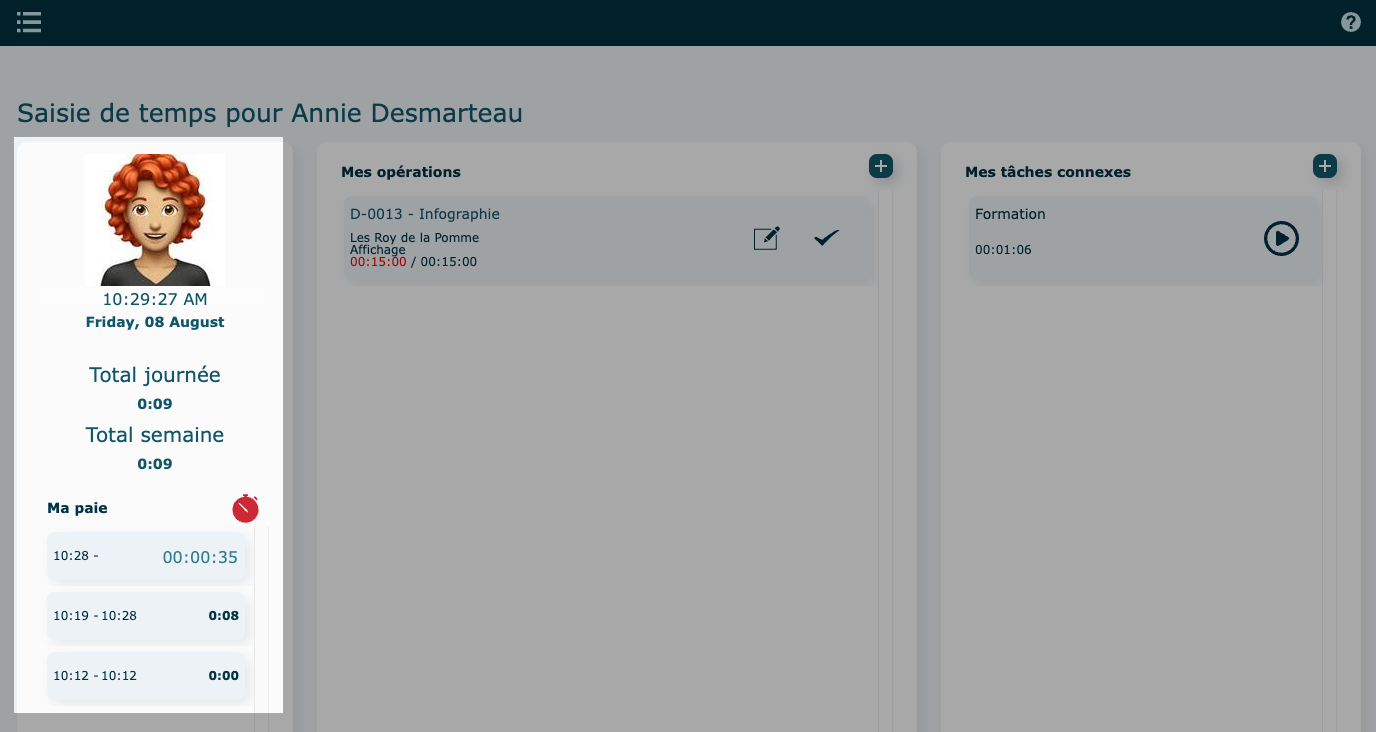Open the hamburger navigation menu

coord(29,22)
